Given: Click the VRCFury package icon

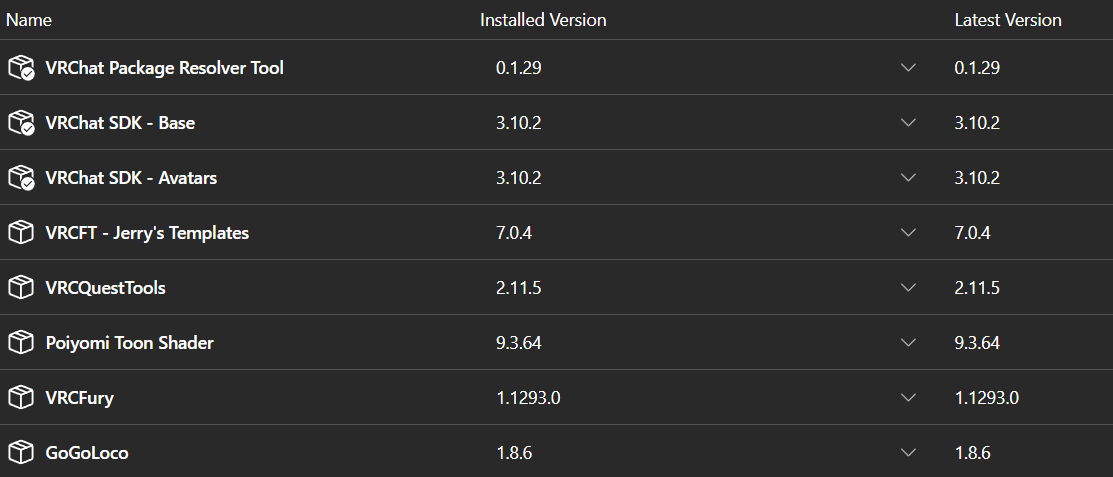Looking at the screenshot, I should point(21,398).
